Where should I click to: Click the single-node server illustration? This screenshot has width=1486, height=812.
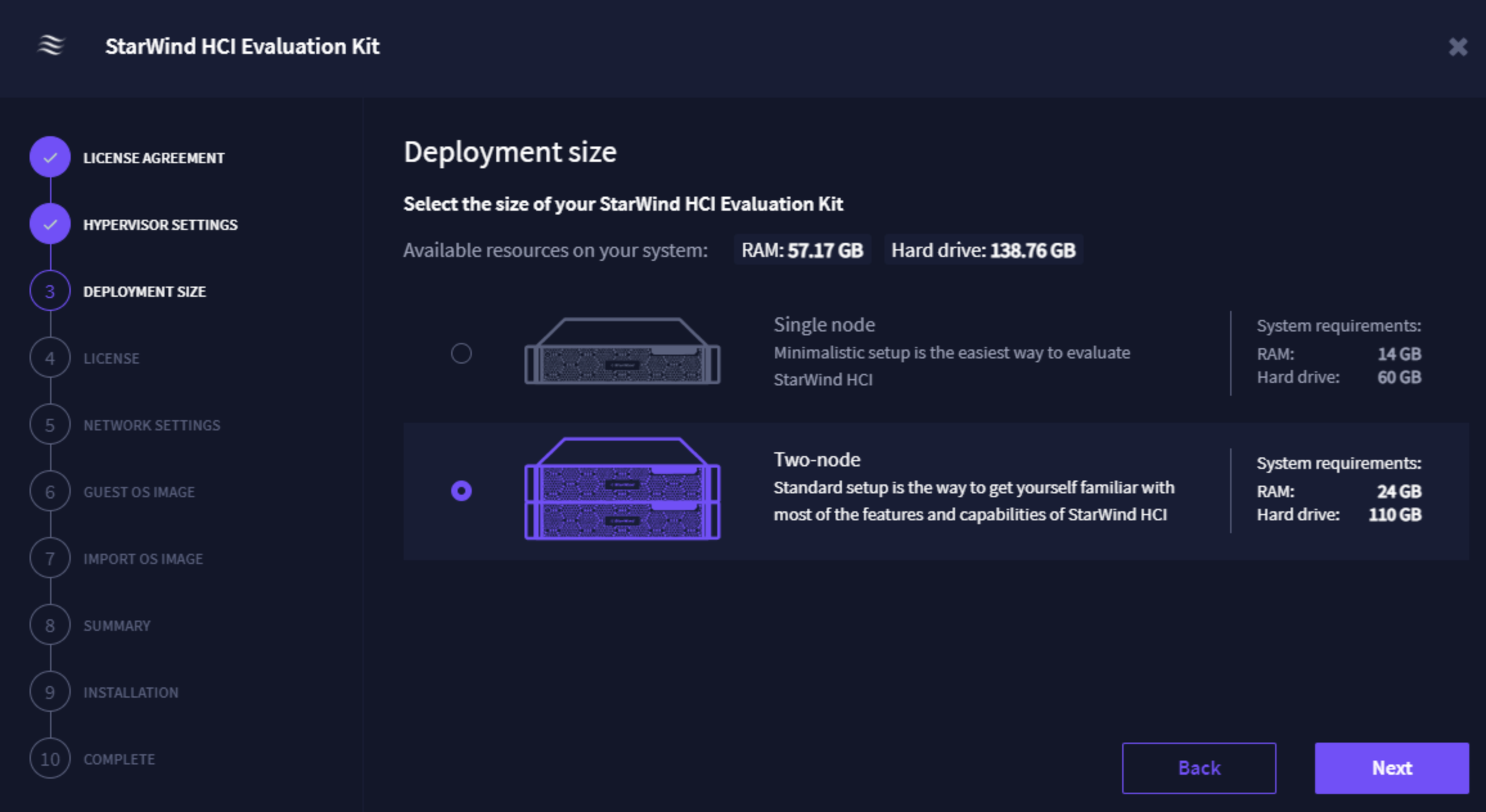point(622,352)
